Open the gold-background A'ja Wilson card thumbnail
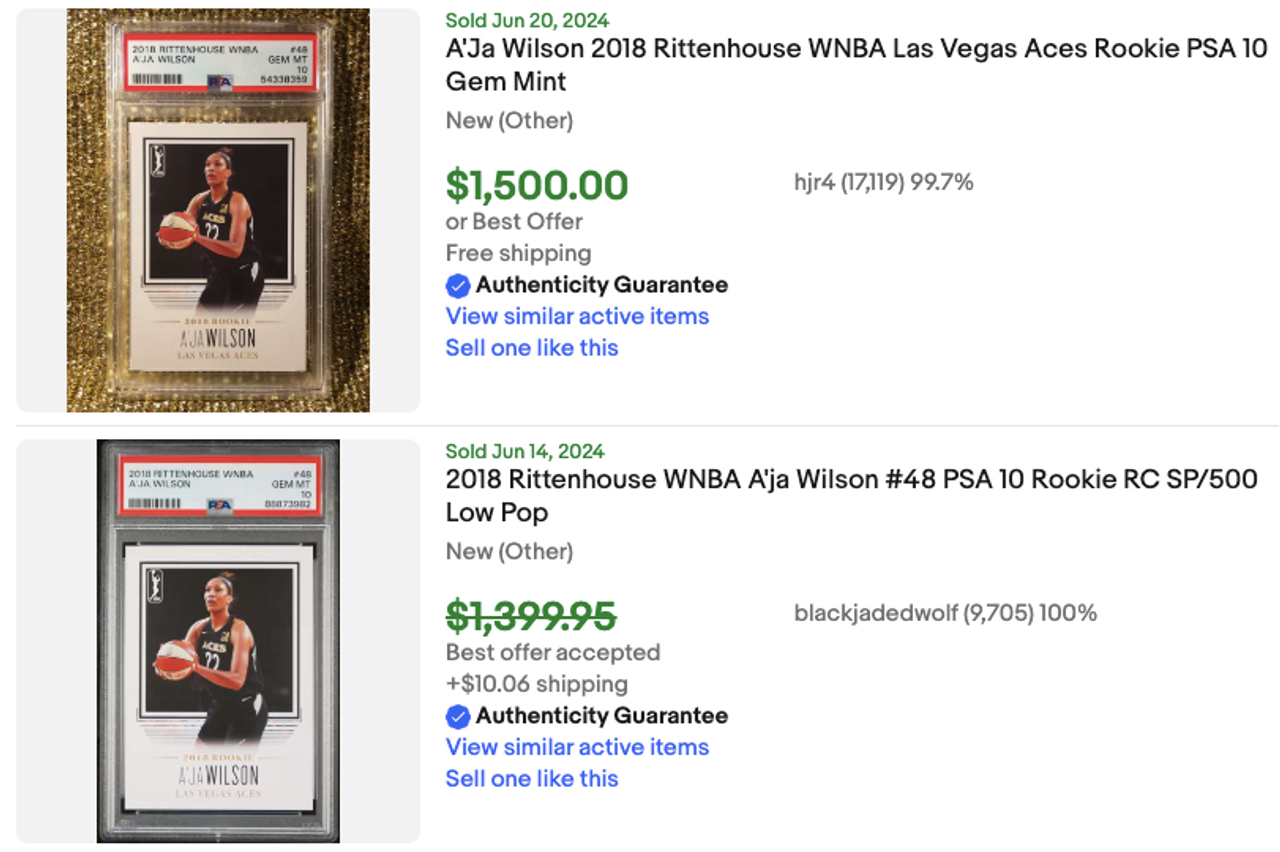This screenshot has height=852, width=1280. click(x=218, y=210)
